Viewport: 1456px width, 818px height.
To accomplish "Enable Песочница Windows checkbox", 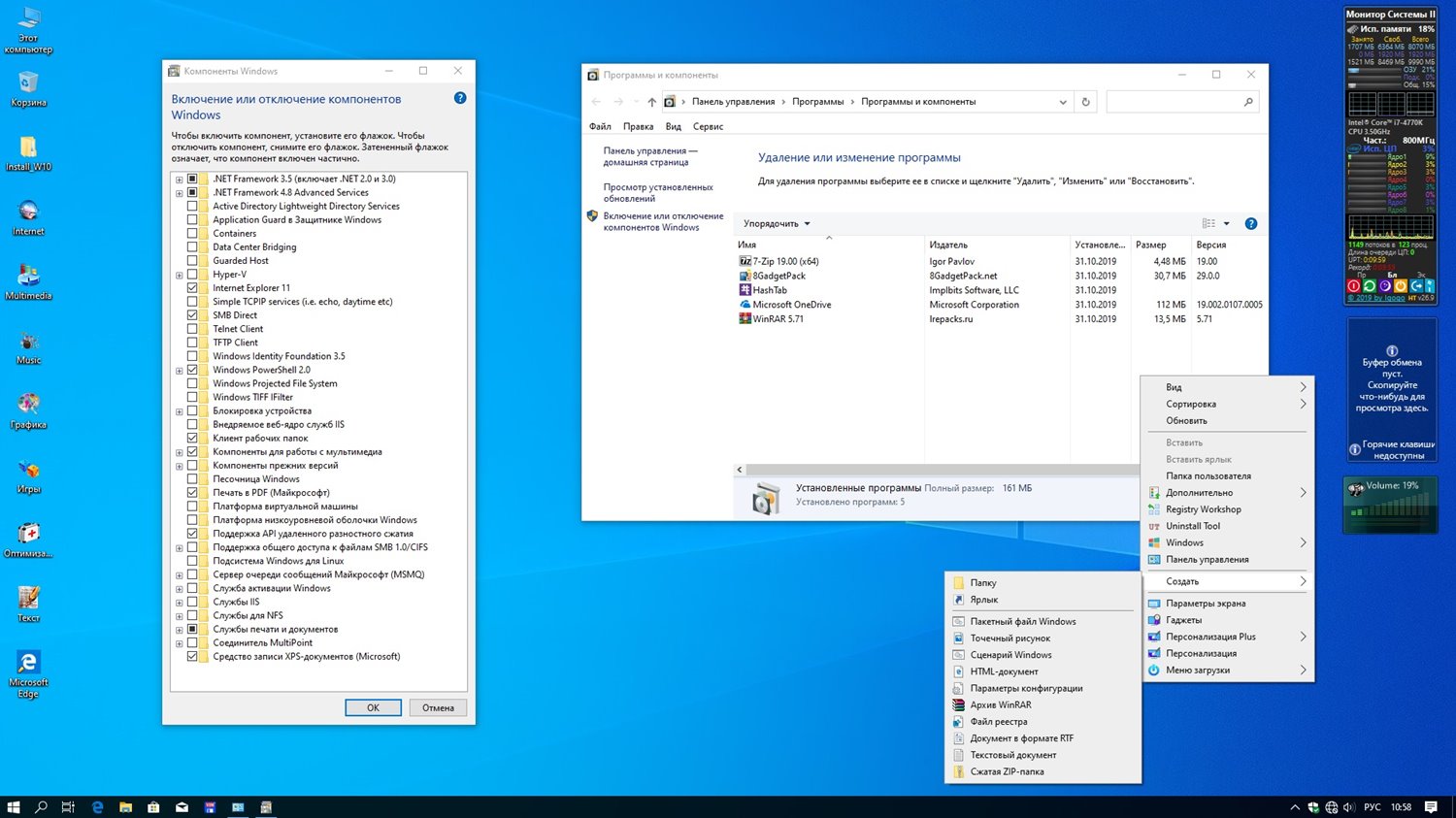I will 192,478.
